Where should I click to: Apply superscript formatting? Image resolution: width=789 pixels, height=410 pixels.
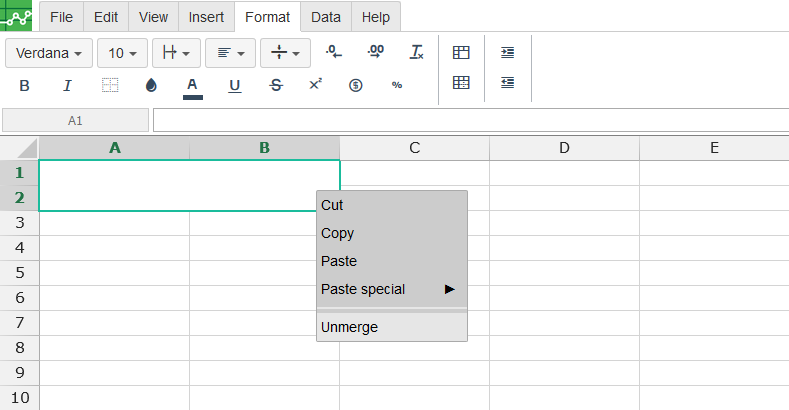[315, 85]
